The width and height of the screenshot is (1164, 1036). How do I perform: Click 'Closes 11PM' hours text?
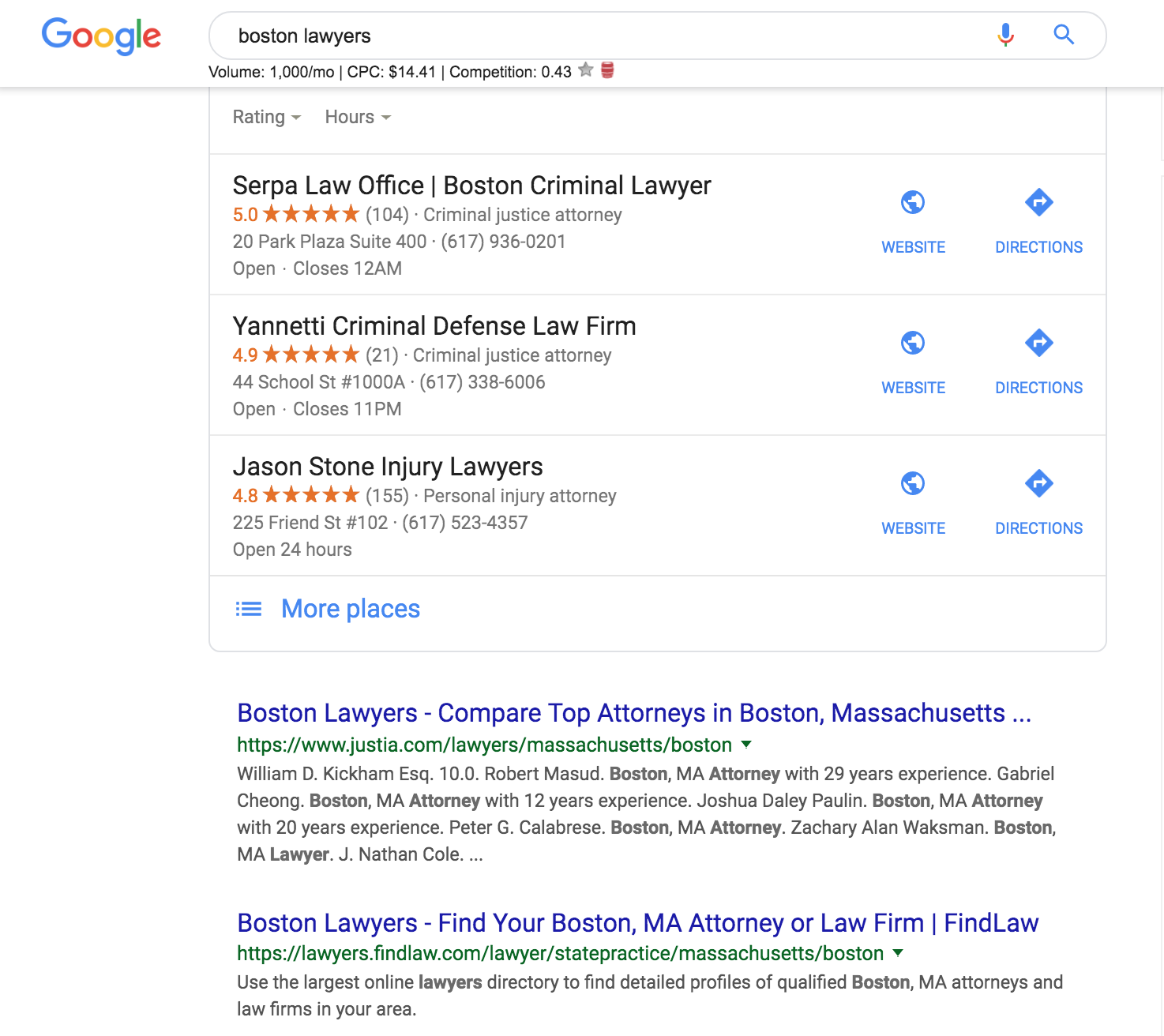click(347, 409)
